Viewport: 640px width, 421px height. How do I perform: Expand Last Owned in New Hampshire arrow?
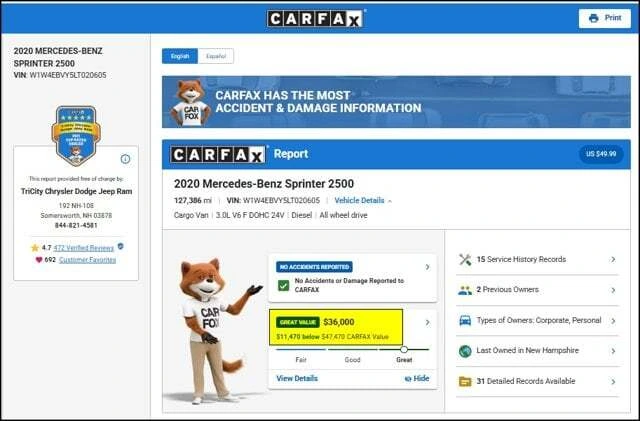pyautogui.click(x=613, y=351)
